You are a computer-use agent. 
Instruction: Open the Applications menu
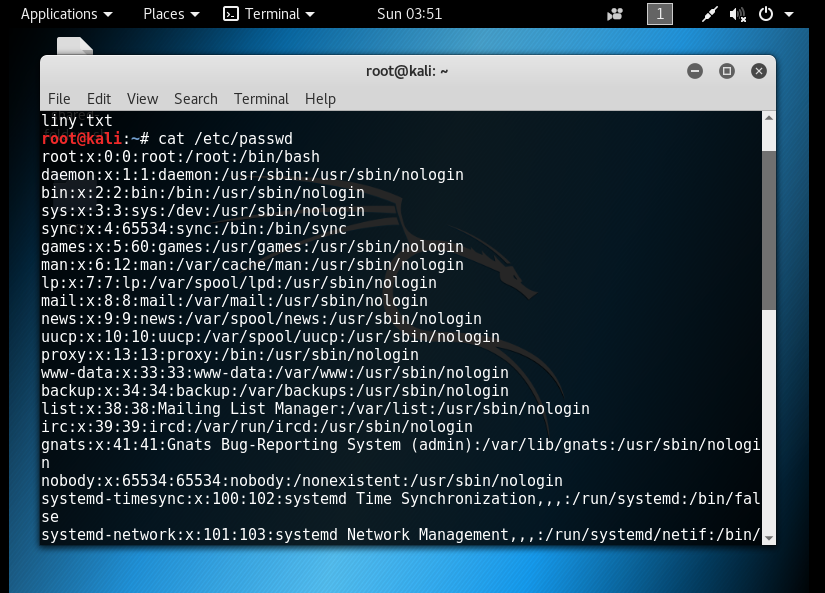(66, 14)
